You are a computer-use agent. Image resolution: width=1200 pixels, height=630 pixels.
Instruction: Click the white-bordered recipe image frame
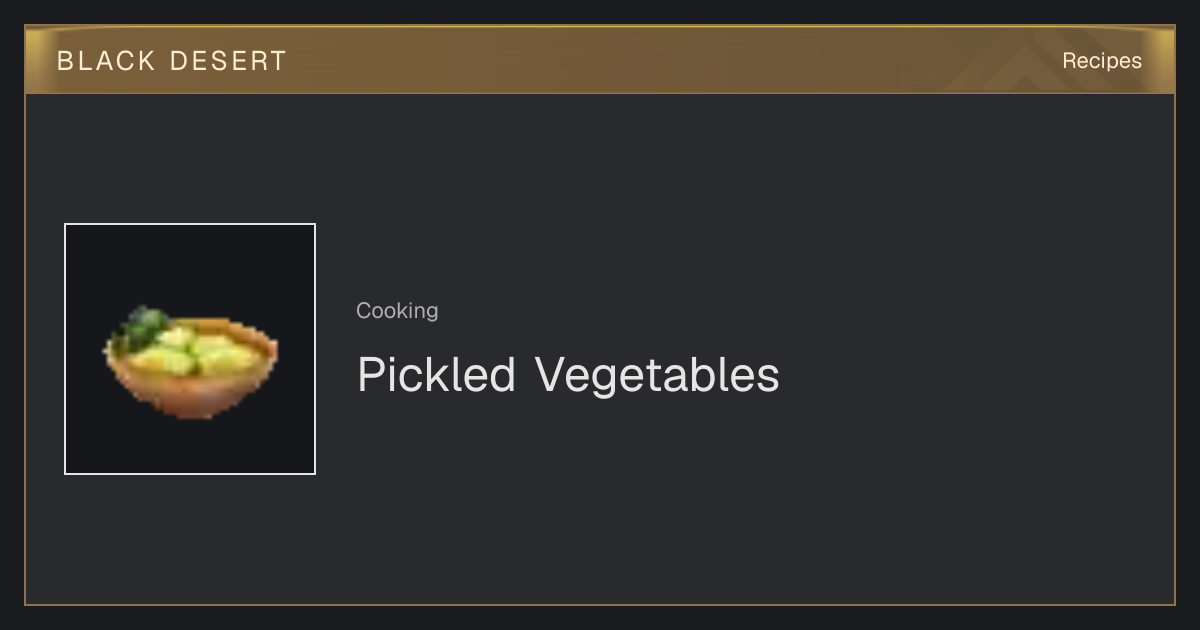[190, 349]
